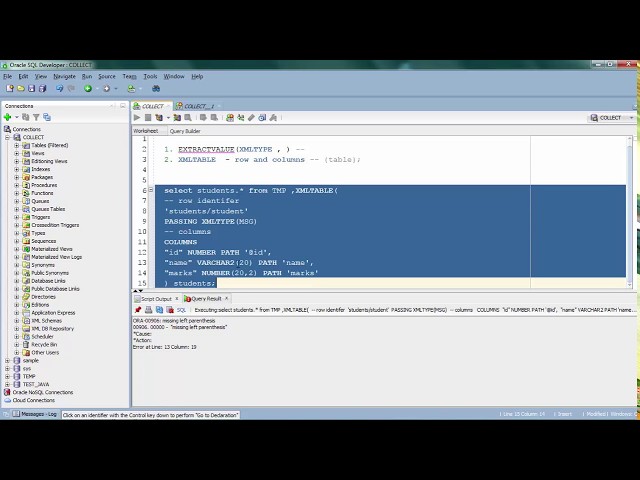Click the Undo arrow icon in main toolbar
The height and width of the screenshot is (480, 640).
(60, 88)
